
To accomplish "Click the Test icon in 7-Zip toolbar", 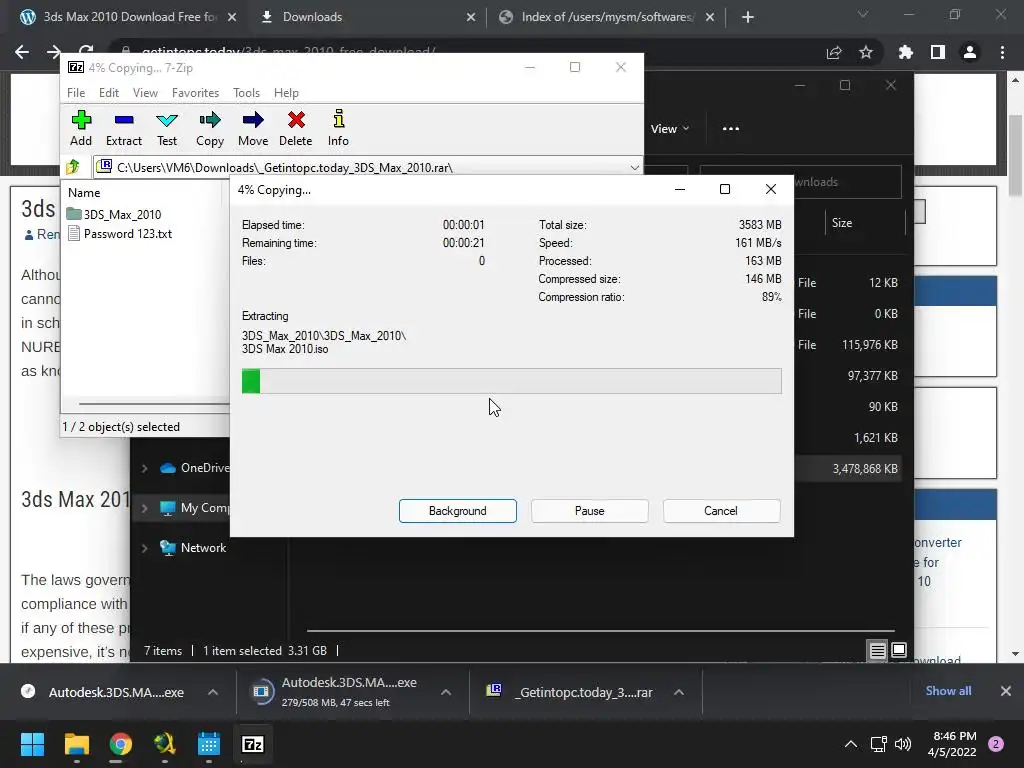I will tap(167, 128).
